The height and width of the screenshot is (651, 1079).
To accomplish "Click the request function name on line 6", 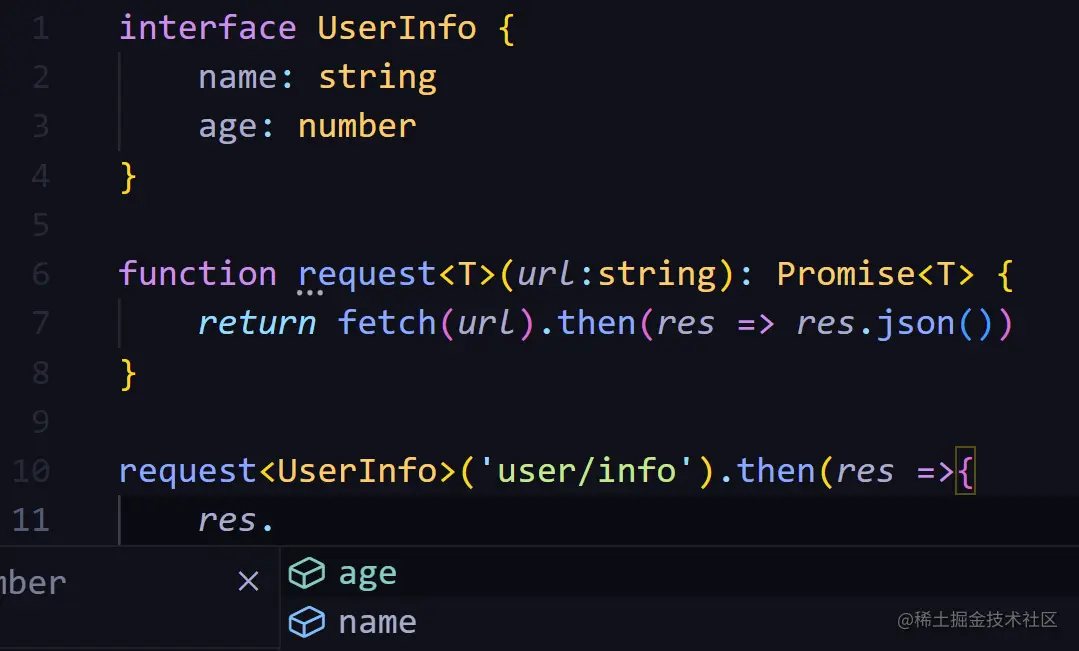I will (x=366, y=274).
